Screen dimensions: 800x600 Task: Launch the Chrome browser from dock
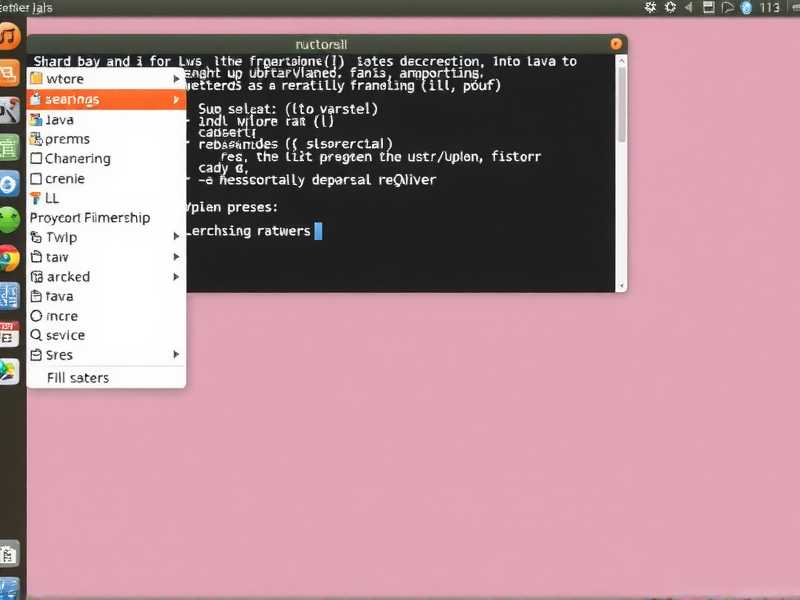click(x=9, y=259)
